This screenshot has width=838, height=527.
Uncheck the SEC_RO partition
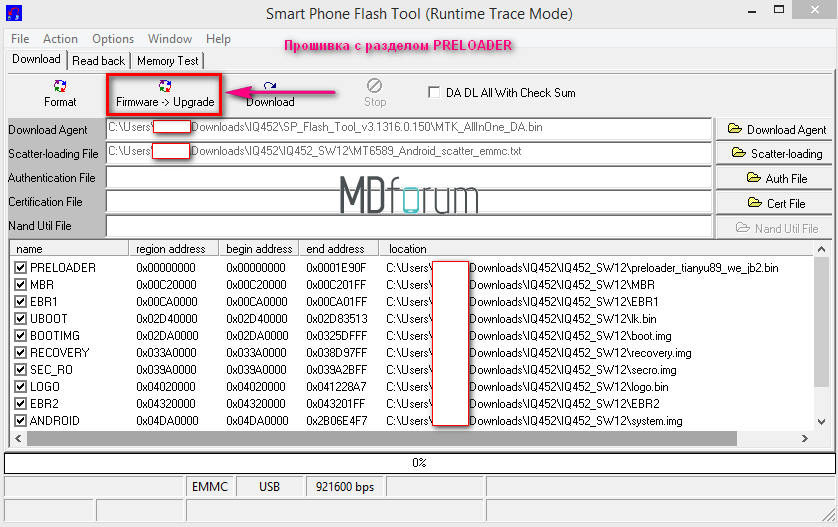click(x=20, y=369)
